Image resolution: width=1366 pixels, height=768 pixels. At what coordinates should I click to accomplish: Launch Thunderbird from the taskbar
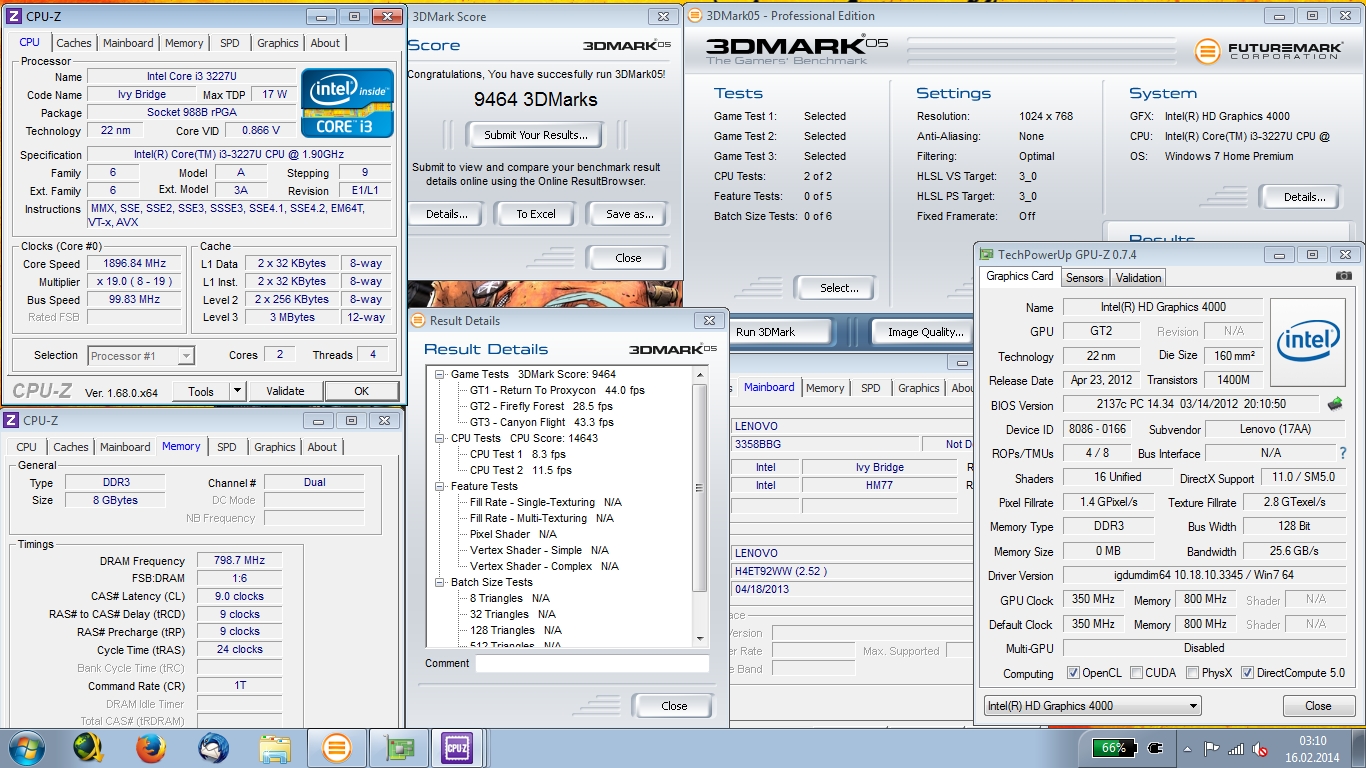[x=213, y=748]
